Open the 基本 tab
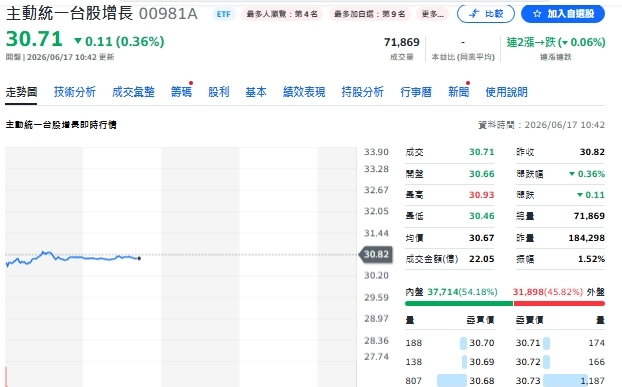622x387 pixels. pos(256,92)
